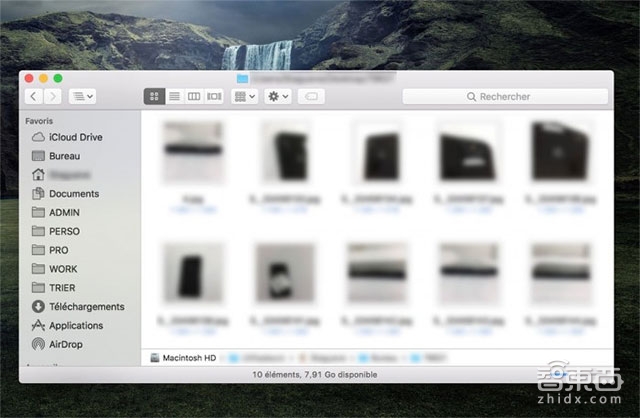The image size is (640, 418).
Task: Select the PERSO folder in sidebar
Action: coord(64,232)
